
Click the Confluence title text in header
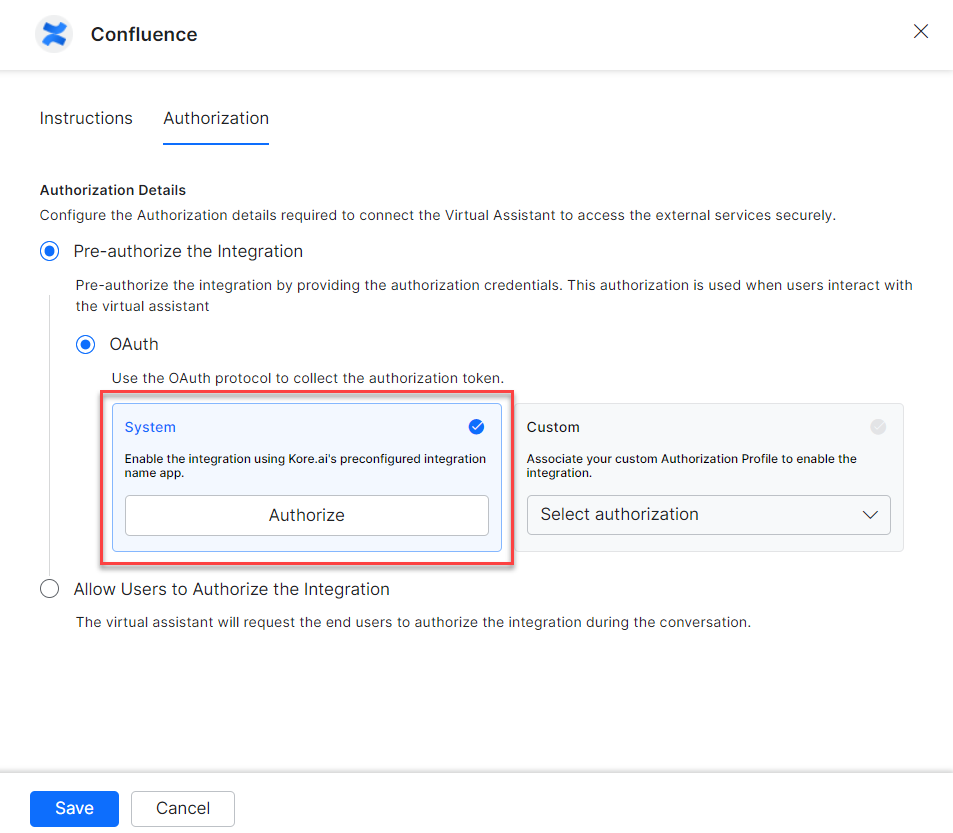point(144,34)
